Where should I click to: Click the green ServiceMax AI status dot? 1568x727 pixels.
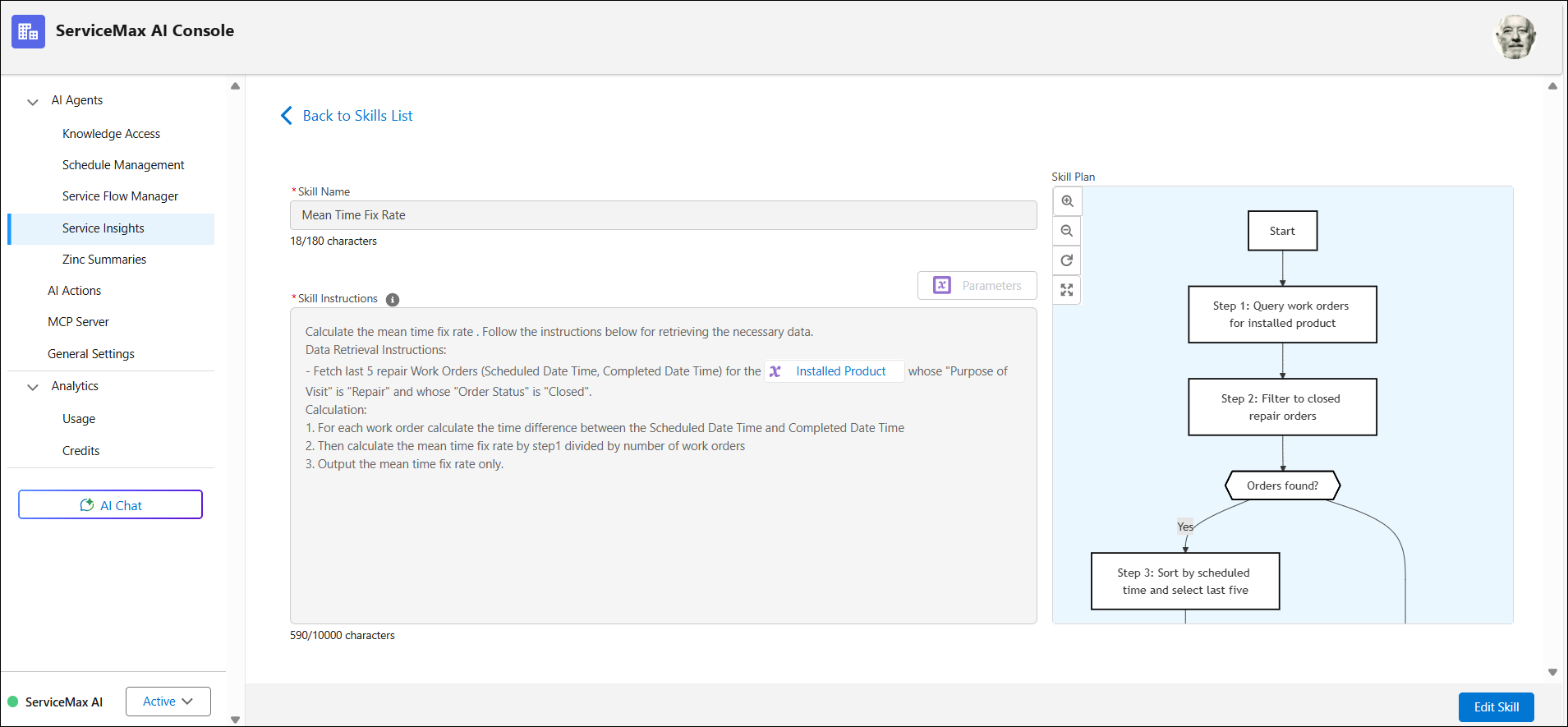pos(12,702)
